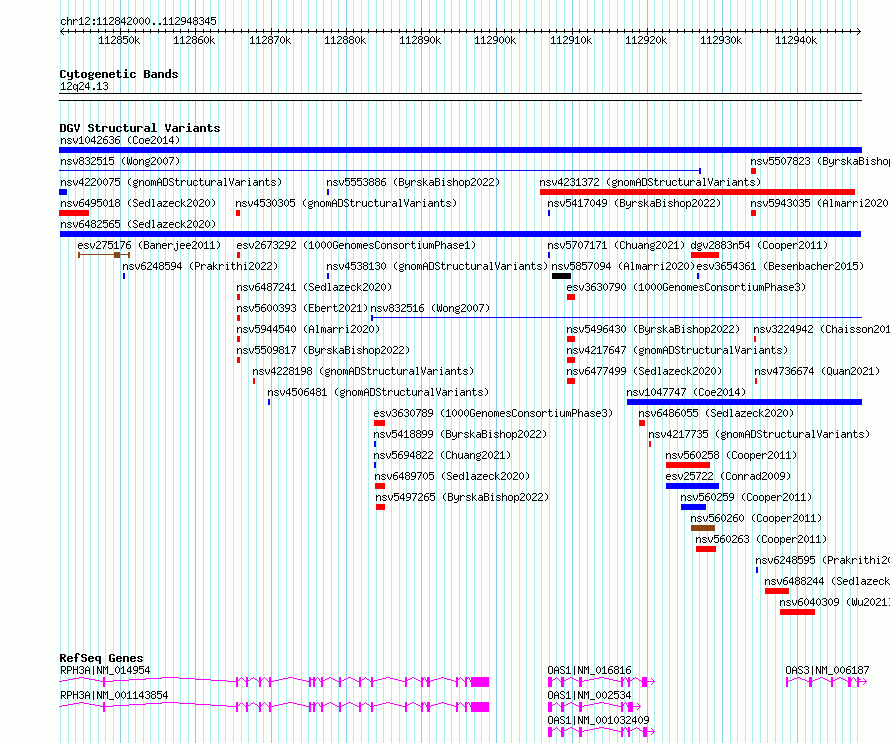Image resolution: width=890 pixels, height=743 pixels.
Task: Click nsv6489705 (Sedlazeck2020) label
Action: [x=452, y=476]
